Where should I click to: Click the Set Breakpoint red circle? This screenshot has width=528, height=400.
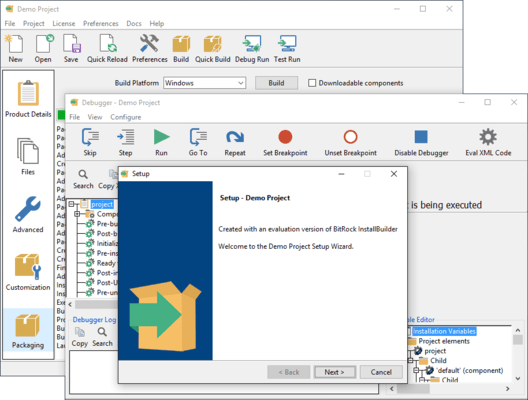click(x=285, y=137)
